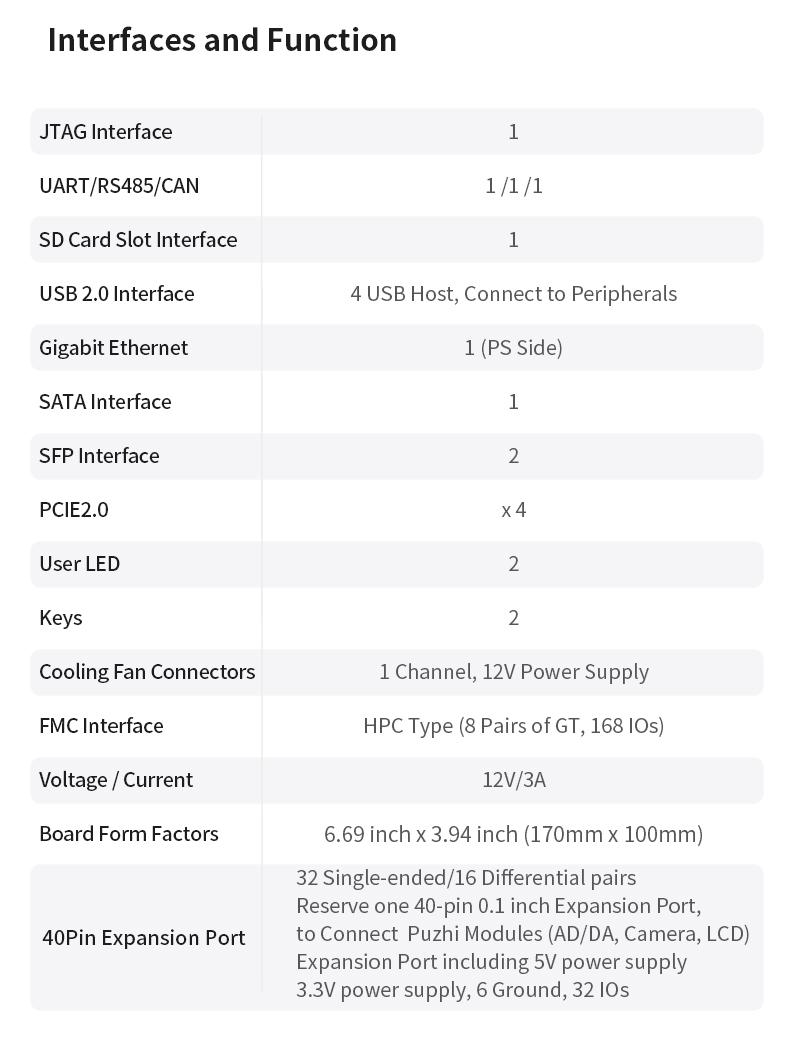The width and height of the screenshot is (790, 1046).
Task: Select the Gigabit Ethernet label
Action: pyautogui.click(x=113, y=348)
